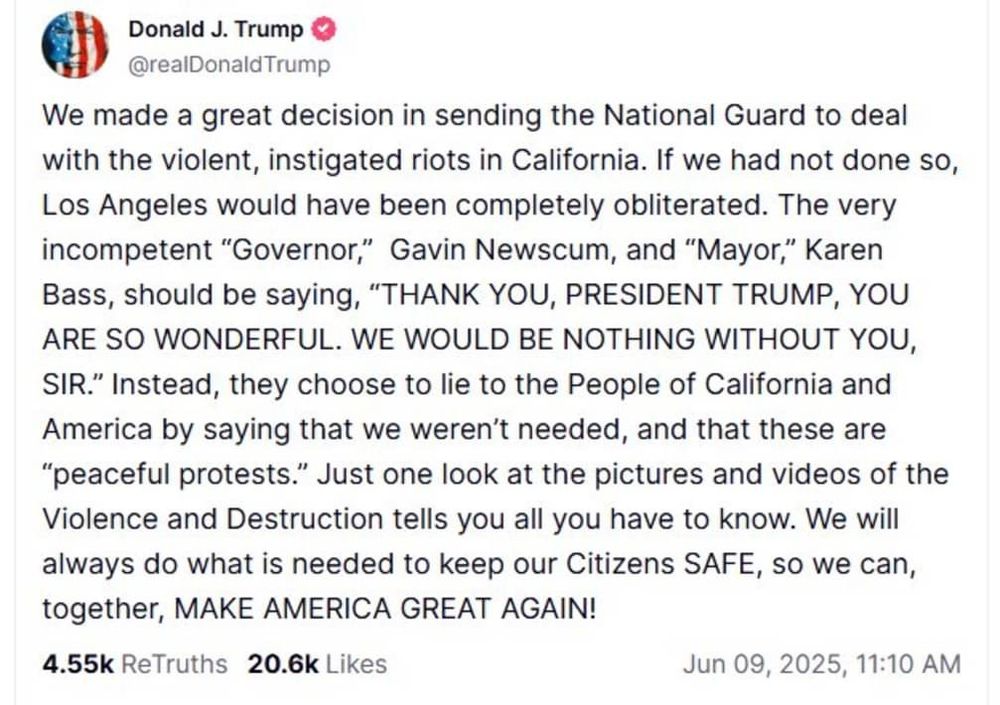Image resolution: width=1000 pixels, height=705 pixels.
Task: Open the ReTruths label list
Action: [x=174, y=664]
